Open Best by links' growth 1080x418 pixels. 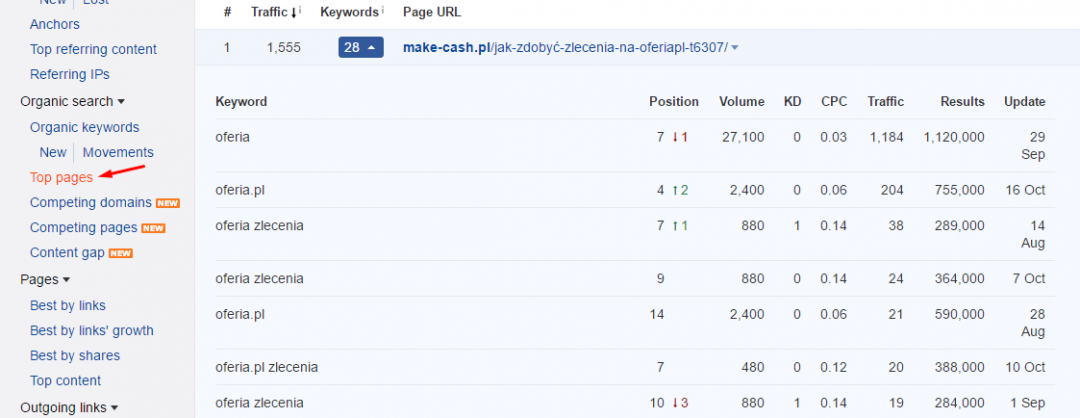[x=91, y=330]
